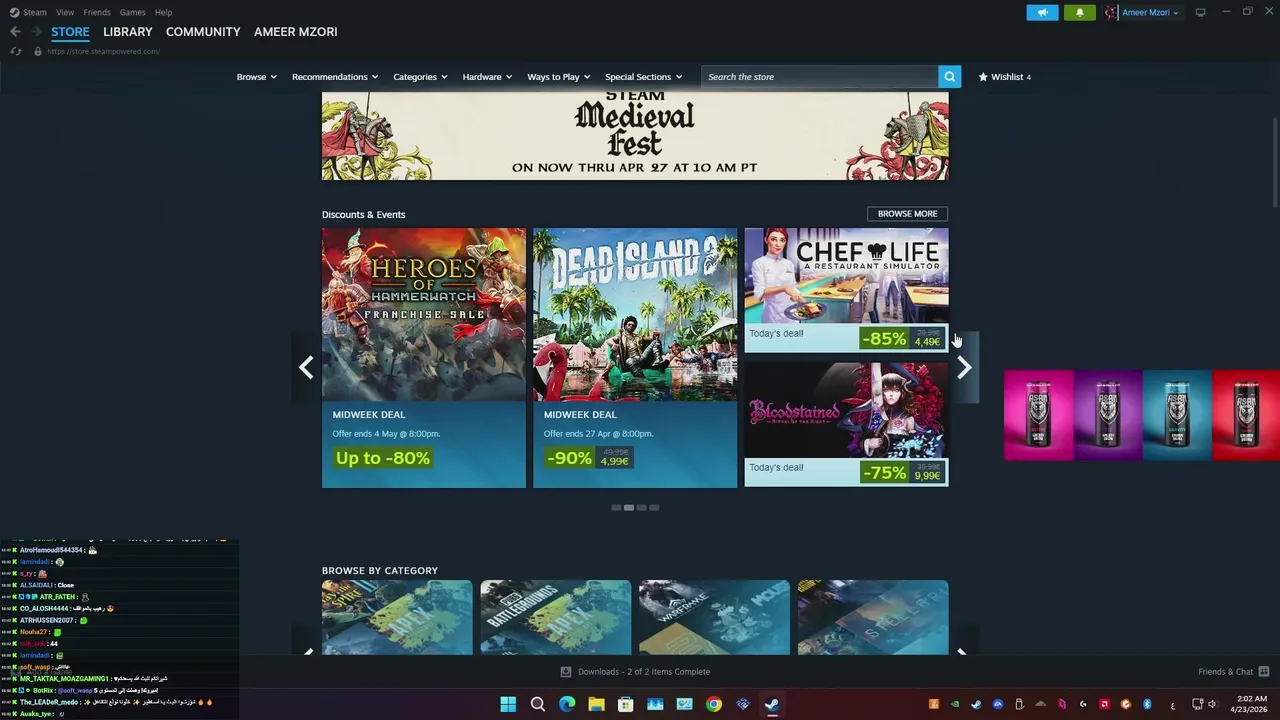The height and width of the screenshot is (720, 1280).
Task: Click the -85% Chef Life discount badge
Action: (x=884, y=339)
